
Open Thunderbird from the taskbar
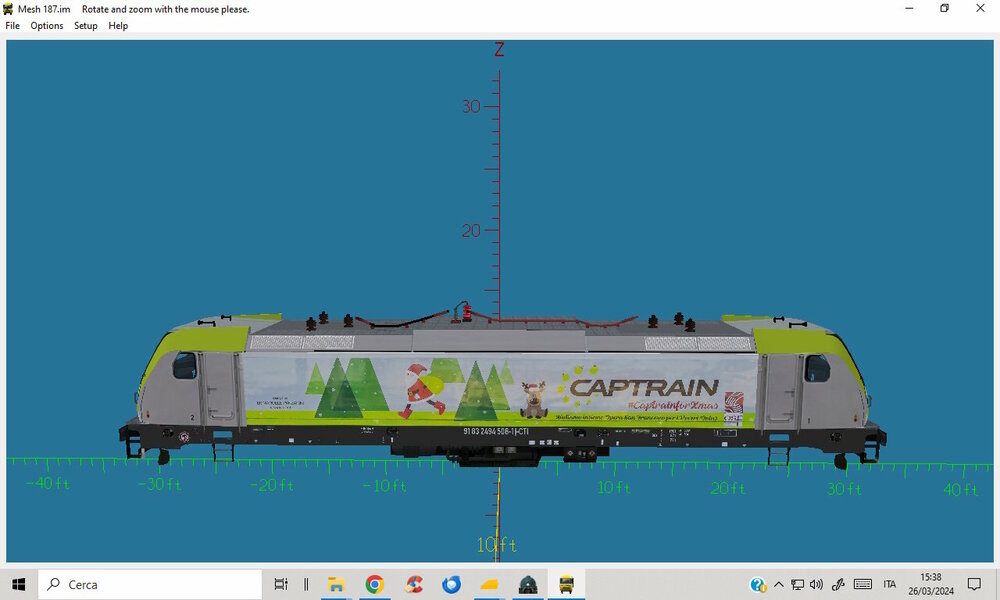coord(452,584)
